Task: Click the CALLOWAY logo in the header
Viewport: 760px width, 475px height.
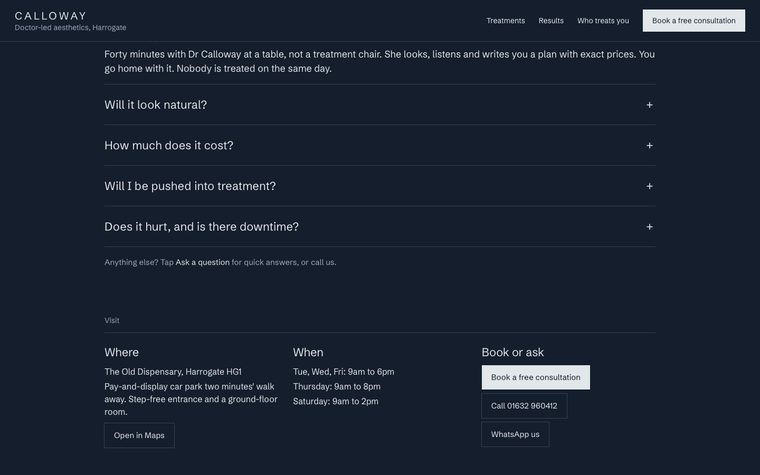Action: pos(50,16)
